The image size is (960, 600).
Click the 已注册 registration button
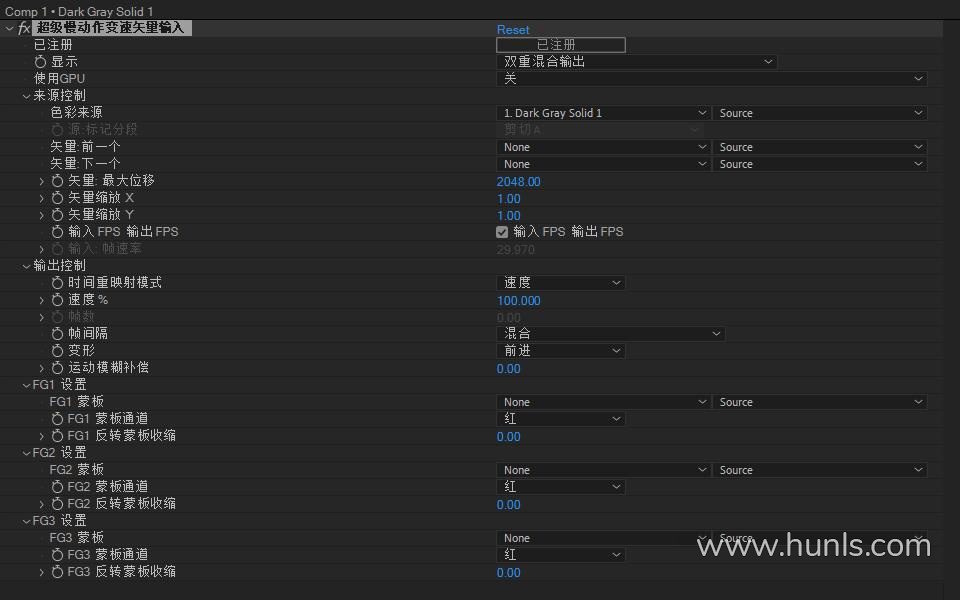pyautogui.click(x=560, y=45)
